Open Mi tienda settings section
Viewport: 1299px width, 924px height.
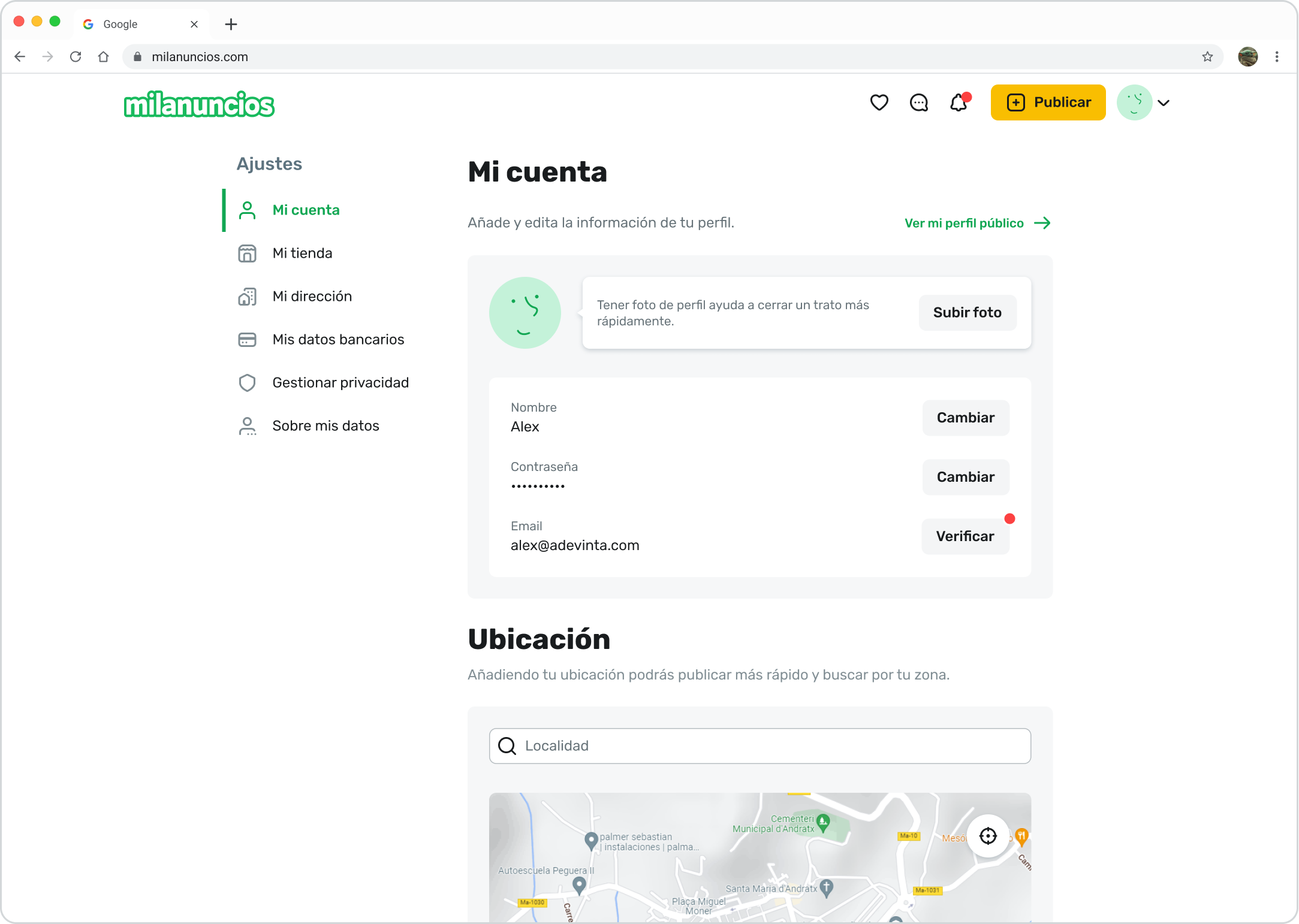(x=302, y=253)
